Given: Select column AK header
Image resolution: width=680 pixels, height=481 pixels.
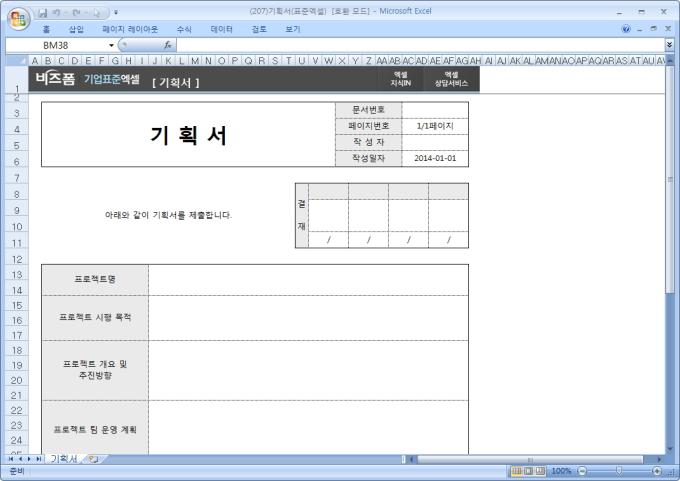Looking at the screenshot, I should [515, 61].
